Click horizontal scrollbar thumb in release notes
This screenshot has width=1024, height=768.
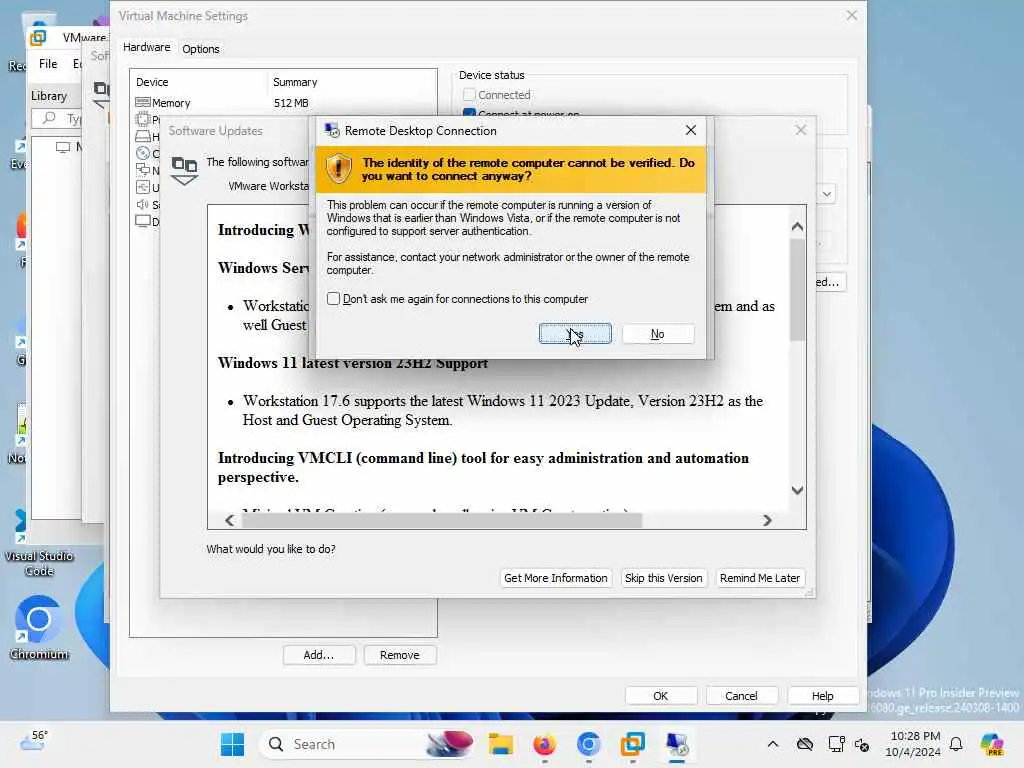[x=442, y=520]
